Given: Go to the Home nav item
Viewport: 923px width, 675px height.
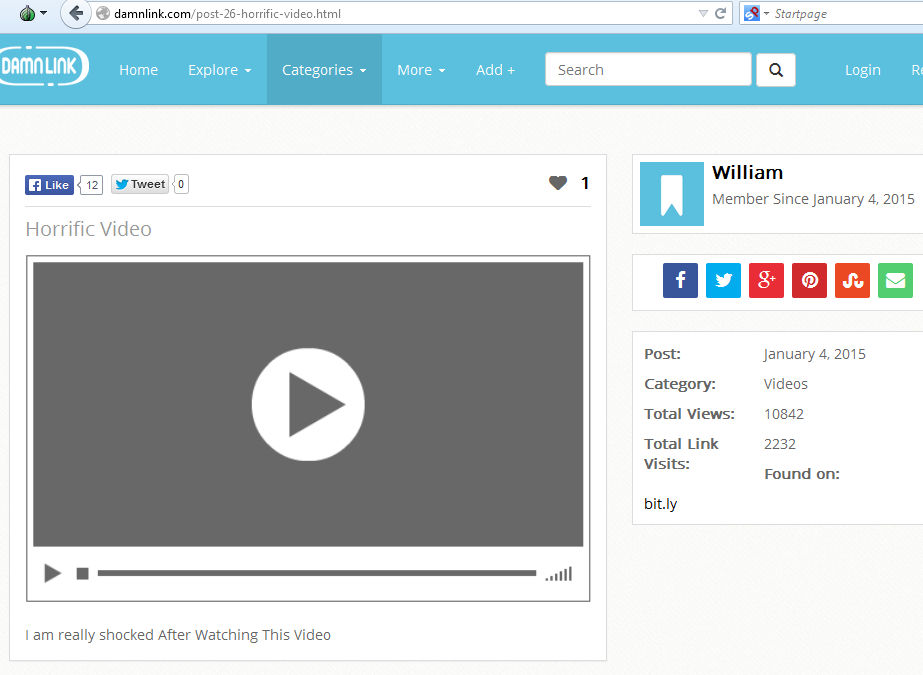Looking at the screenshot, I should tap(138, 70).
